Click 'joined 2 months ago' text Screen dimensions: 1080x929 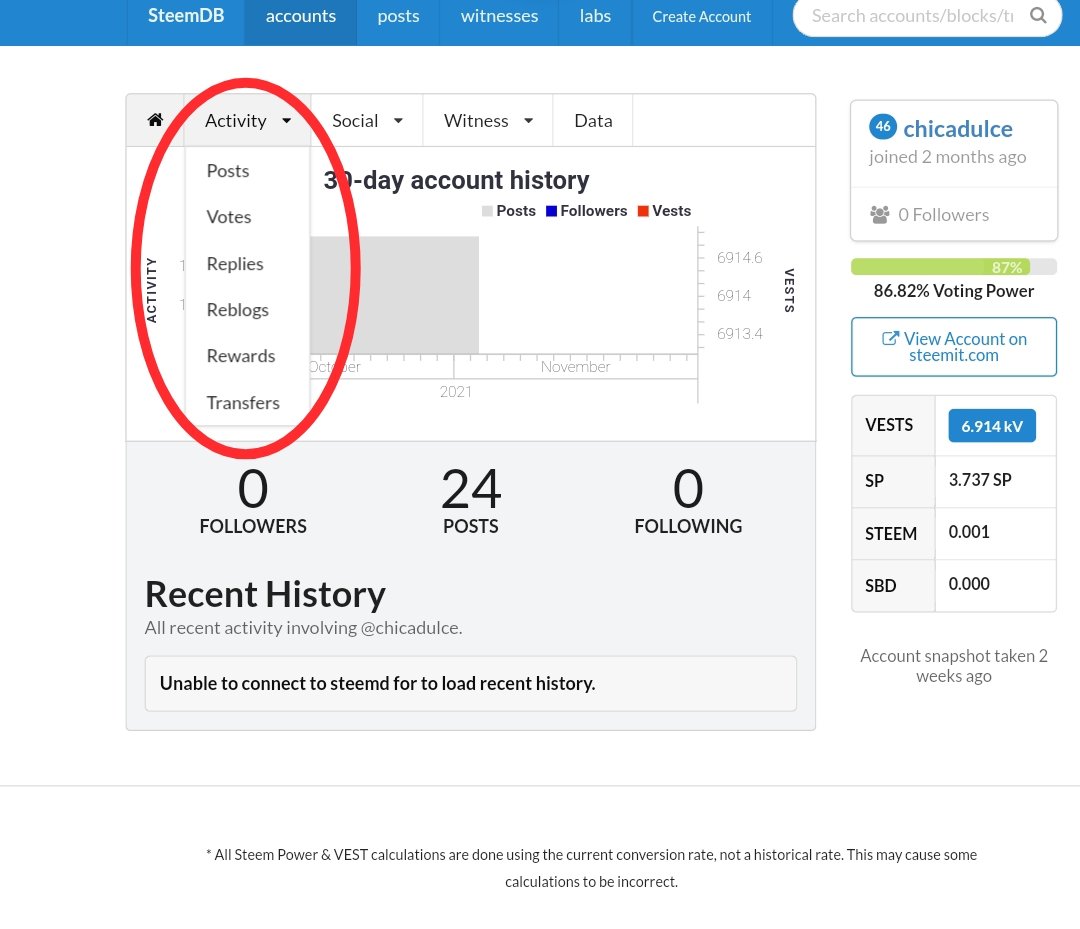[948, 157]
